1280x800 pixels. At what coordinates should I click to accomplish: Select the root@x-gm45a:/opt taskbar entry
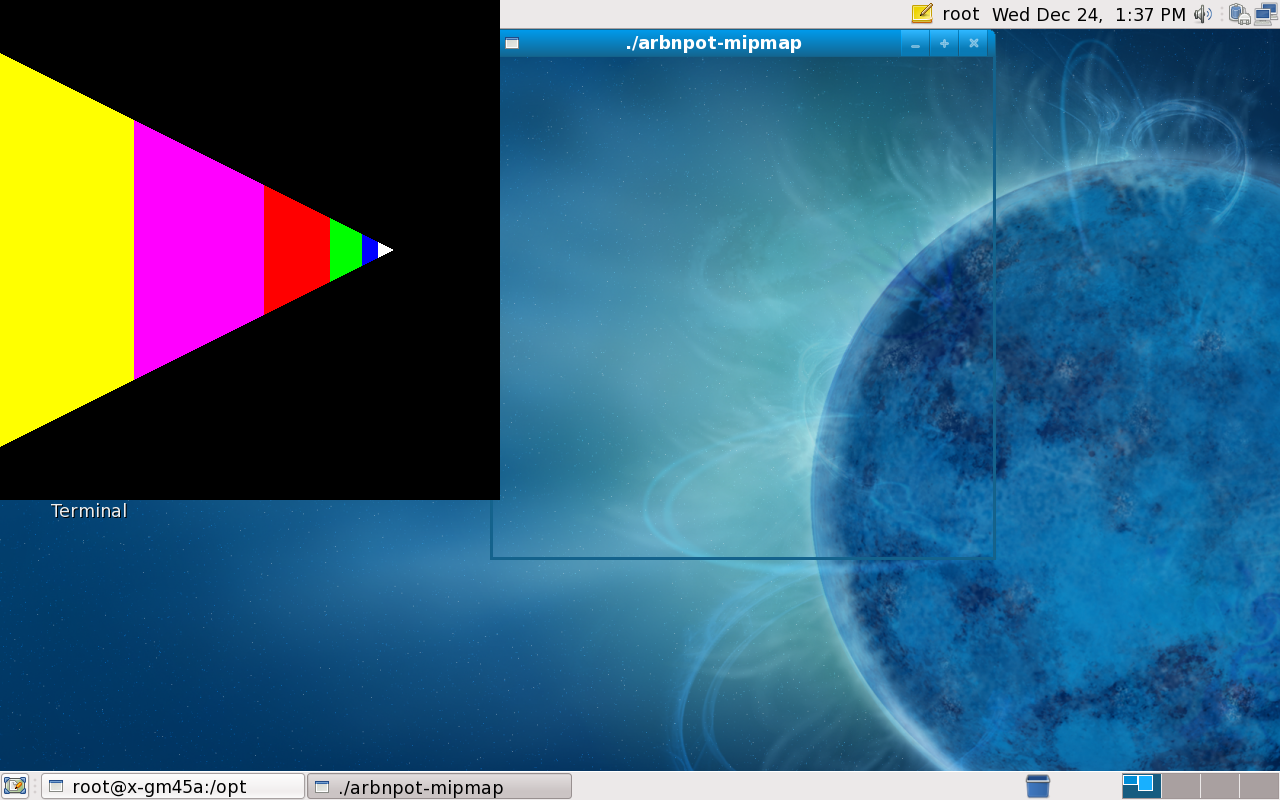[x=173, y=786]
